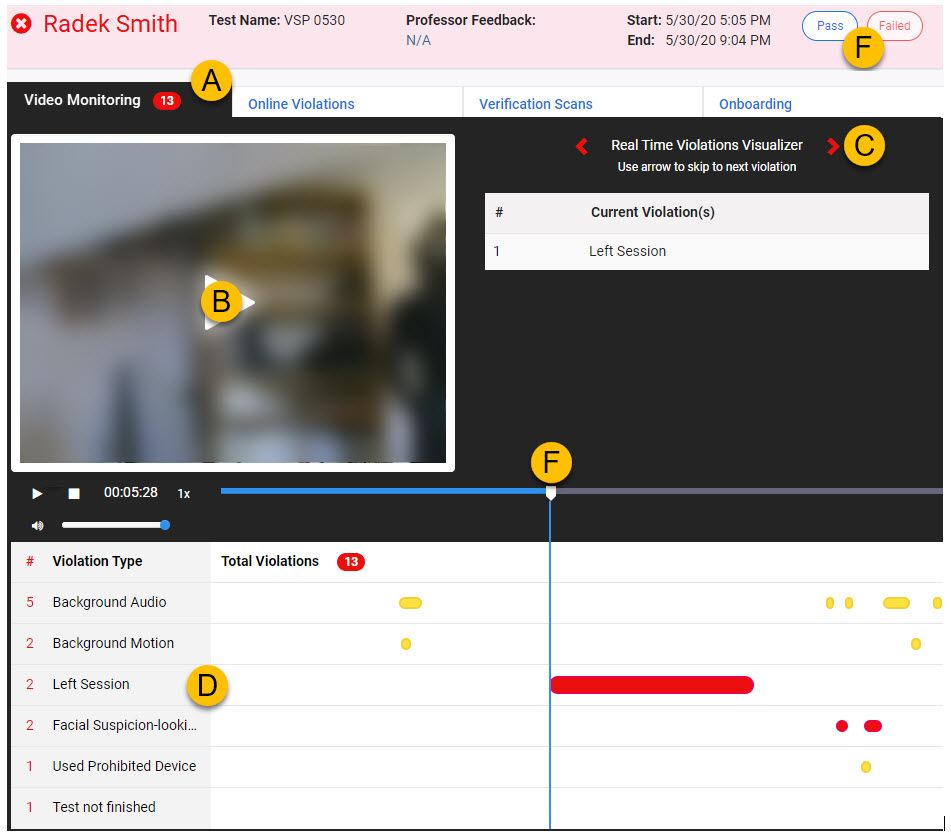Mark the exam as Pass

[x=829, y=26]
